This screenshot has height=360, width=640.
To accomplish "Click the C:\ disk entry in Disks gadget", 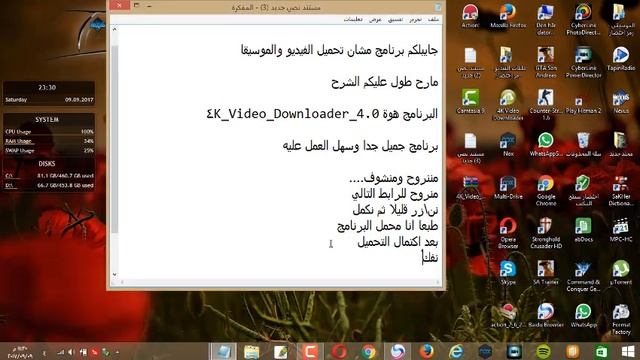I will (49, 176).
